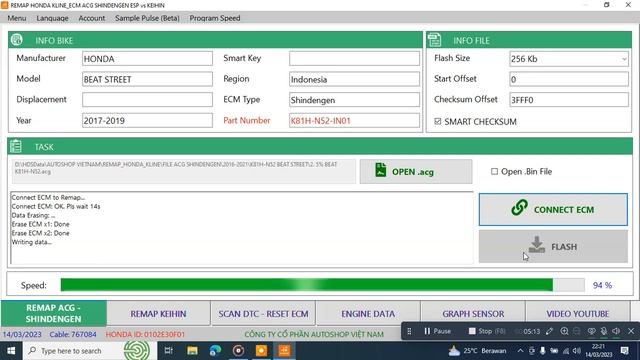Screen dimensions: 640x360
Task: Click the recorder zoom in magnifier
Action: tap(564, 331)
